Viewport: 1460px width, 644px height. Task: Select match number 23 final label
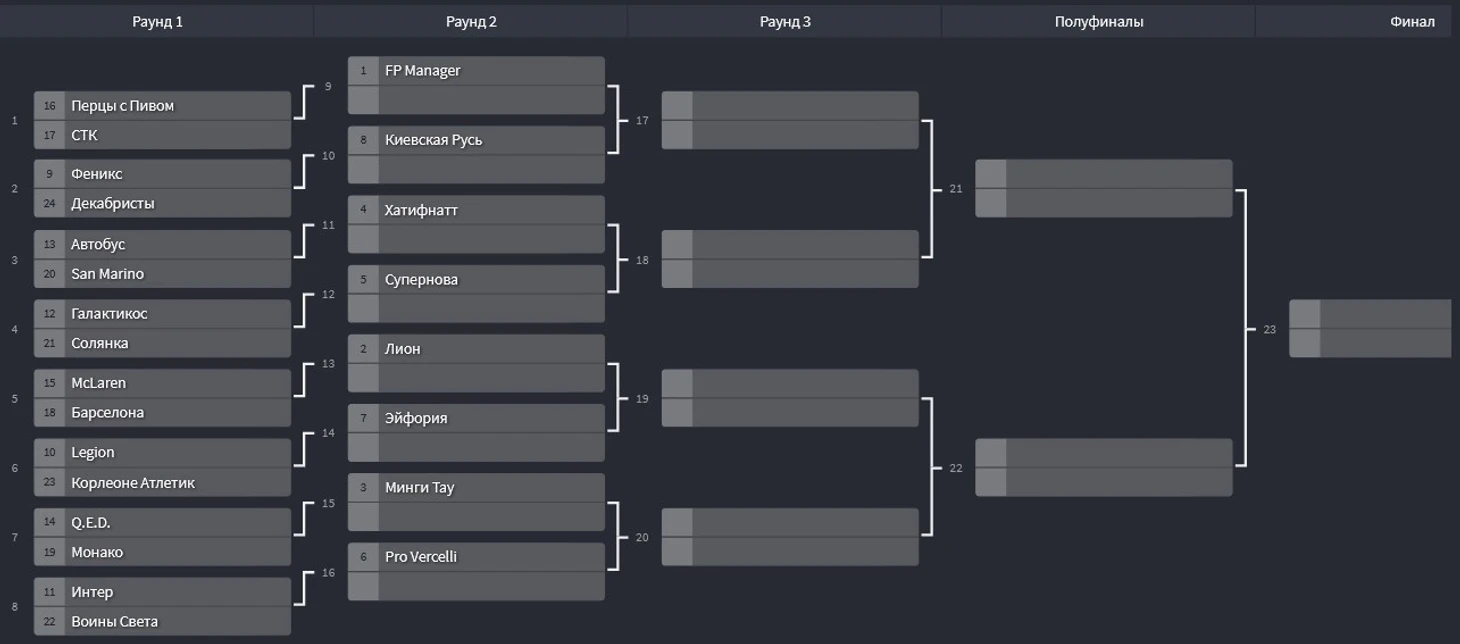point(1270,329)
